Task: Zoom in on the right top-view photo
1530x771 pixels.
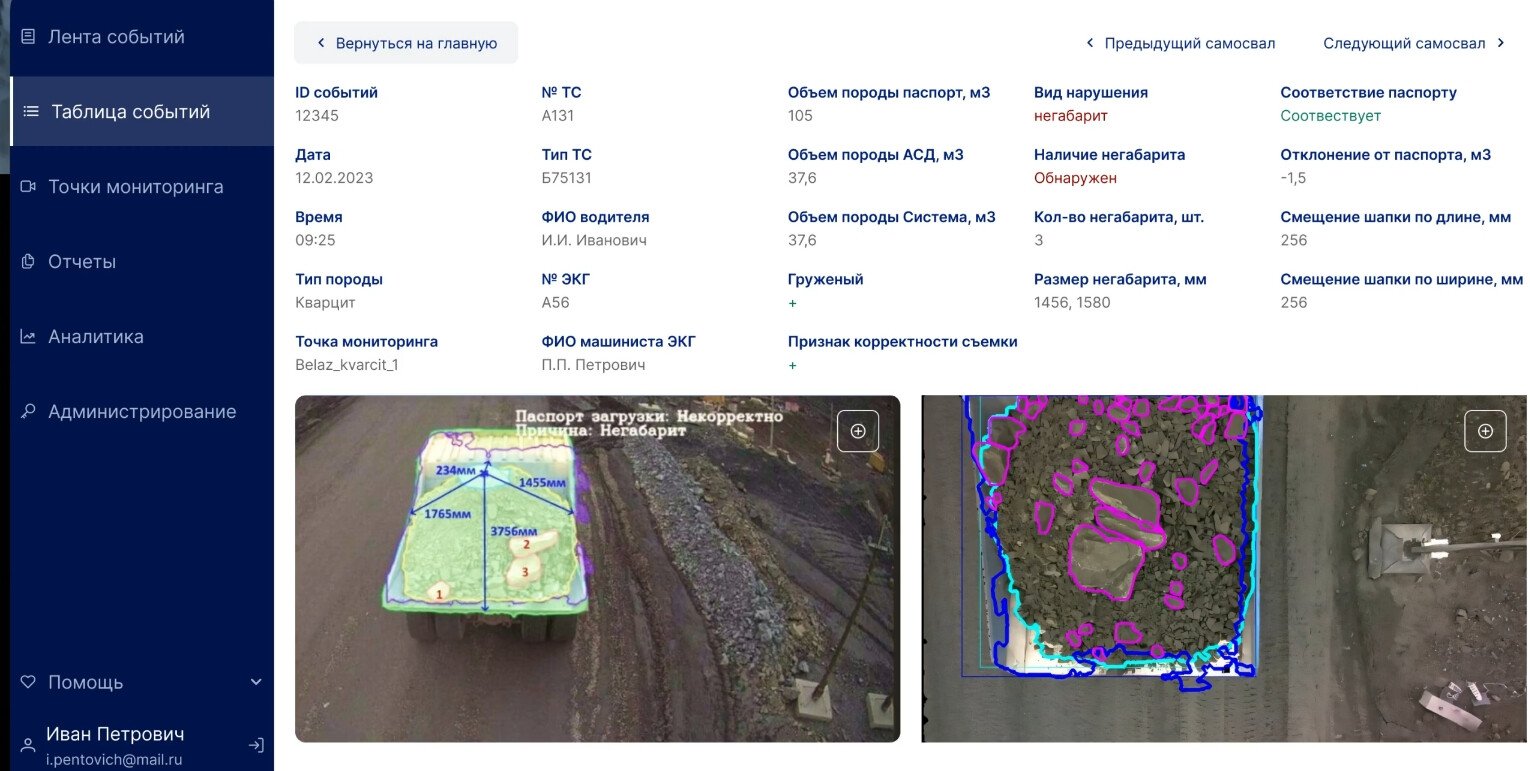Action: point(1485,431)
